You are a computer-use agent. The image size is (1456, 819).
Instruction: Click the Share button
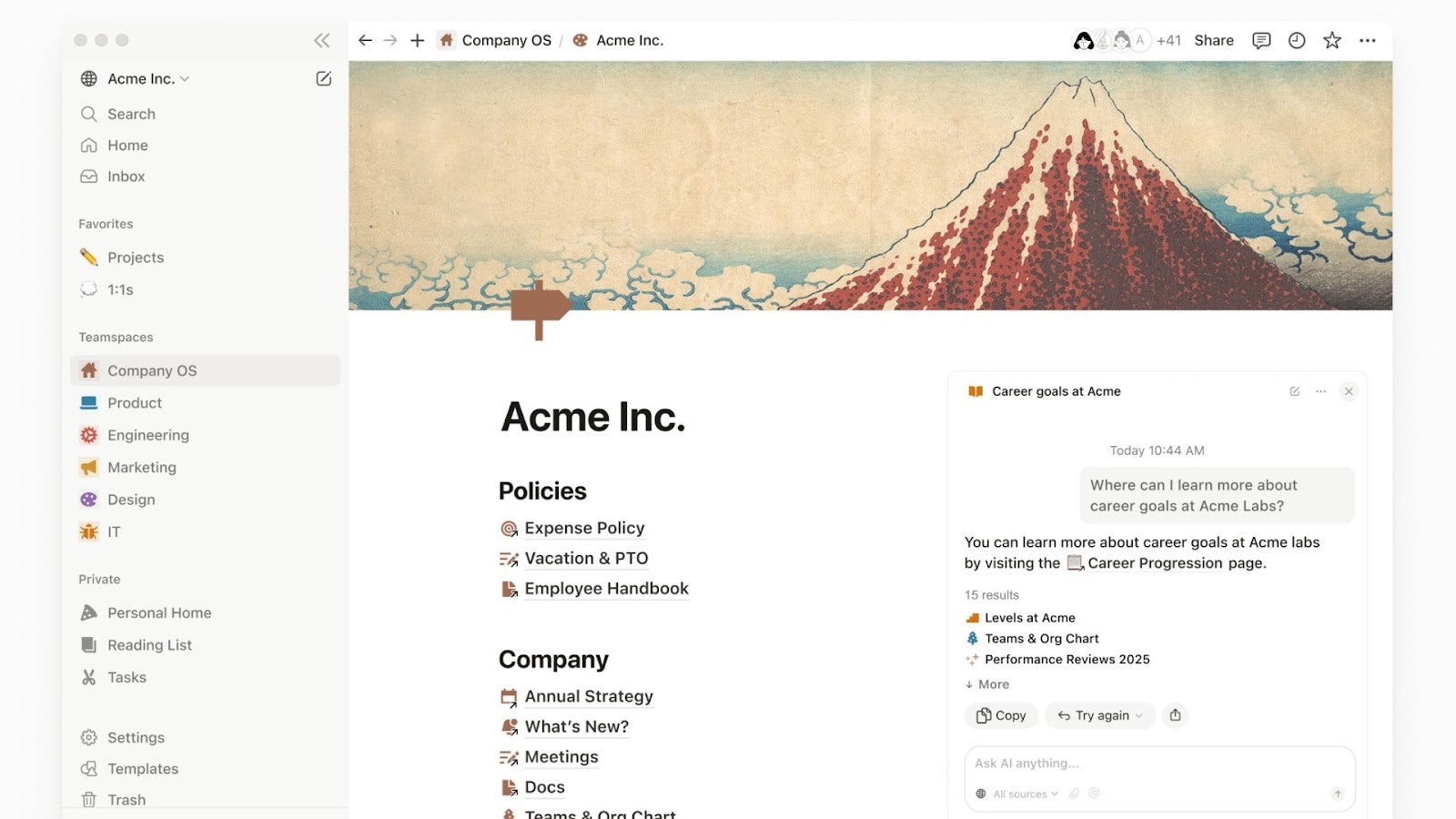pos(1214,40)
